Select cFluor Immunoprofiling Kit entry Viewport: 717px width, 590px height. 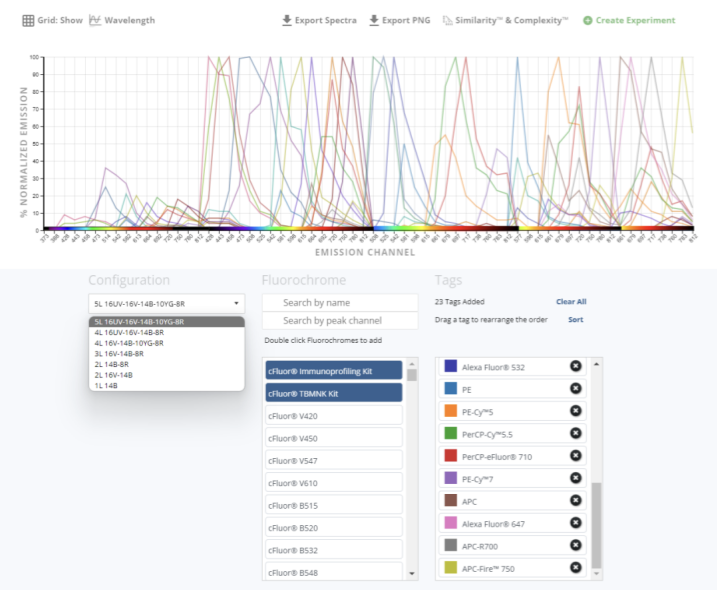click(x=334, y=370)
